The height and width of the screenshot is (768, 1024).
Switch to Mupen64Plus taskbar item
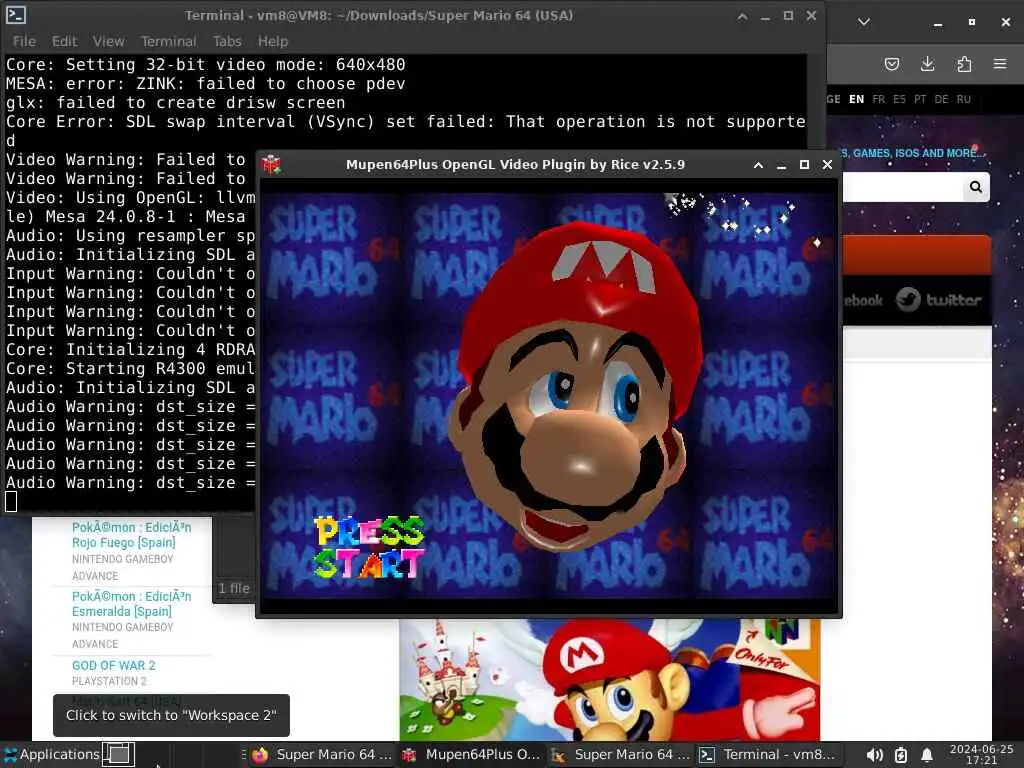point(472,754)
